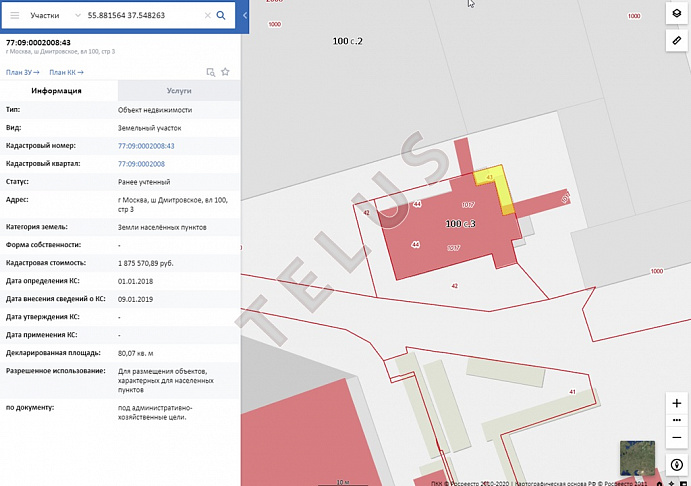Select building labeled 100 с.3
Screen dimensions: 691x486
coord(460,224)
